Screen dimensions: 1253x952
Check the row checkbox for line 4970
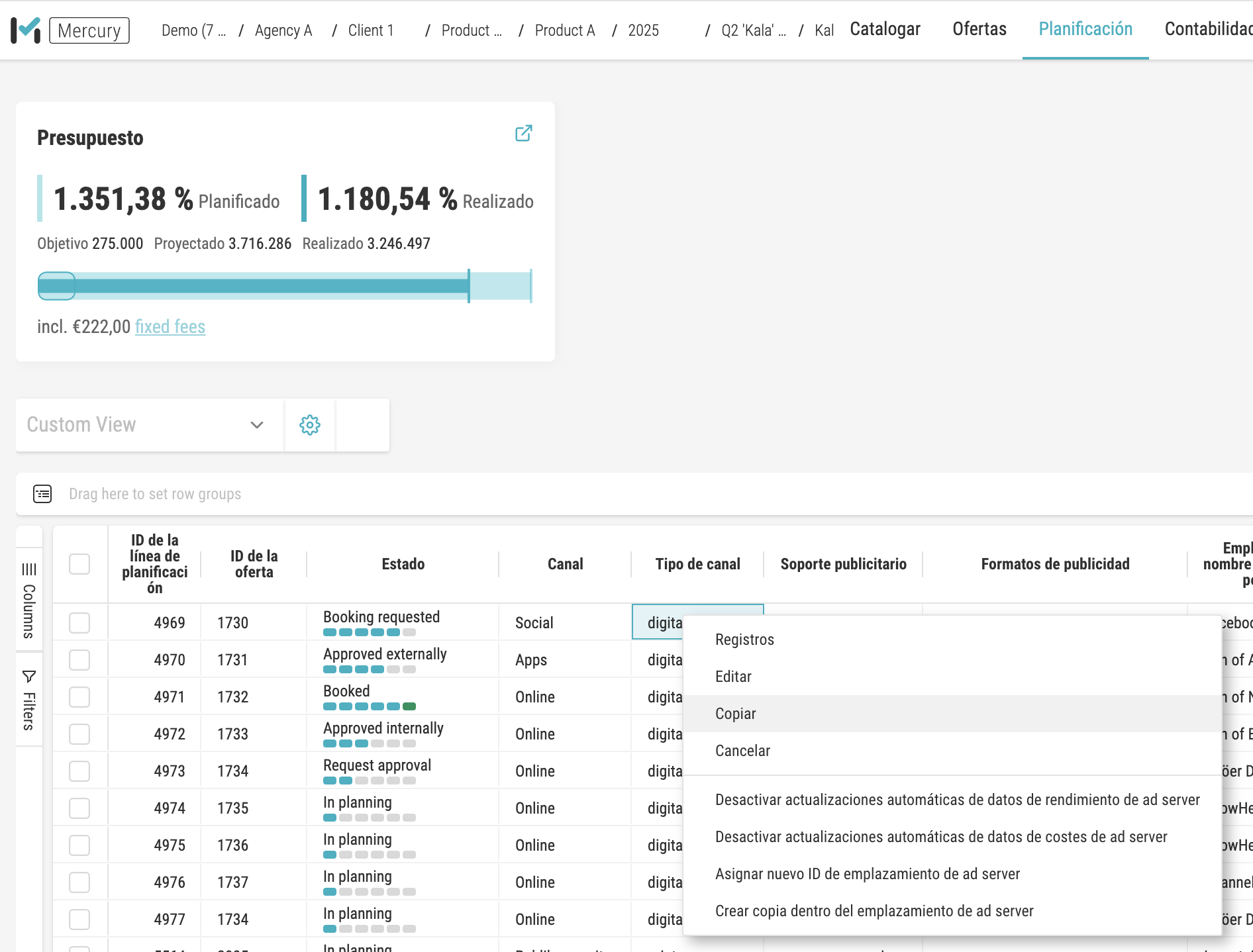coord(79,659)
